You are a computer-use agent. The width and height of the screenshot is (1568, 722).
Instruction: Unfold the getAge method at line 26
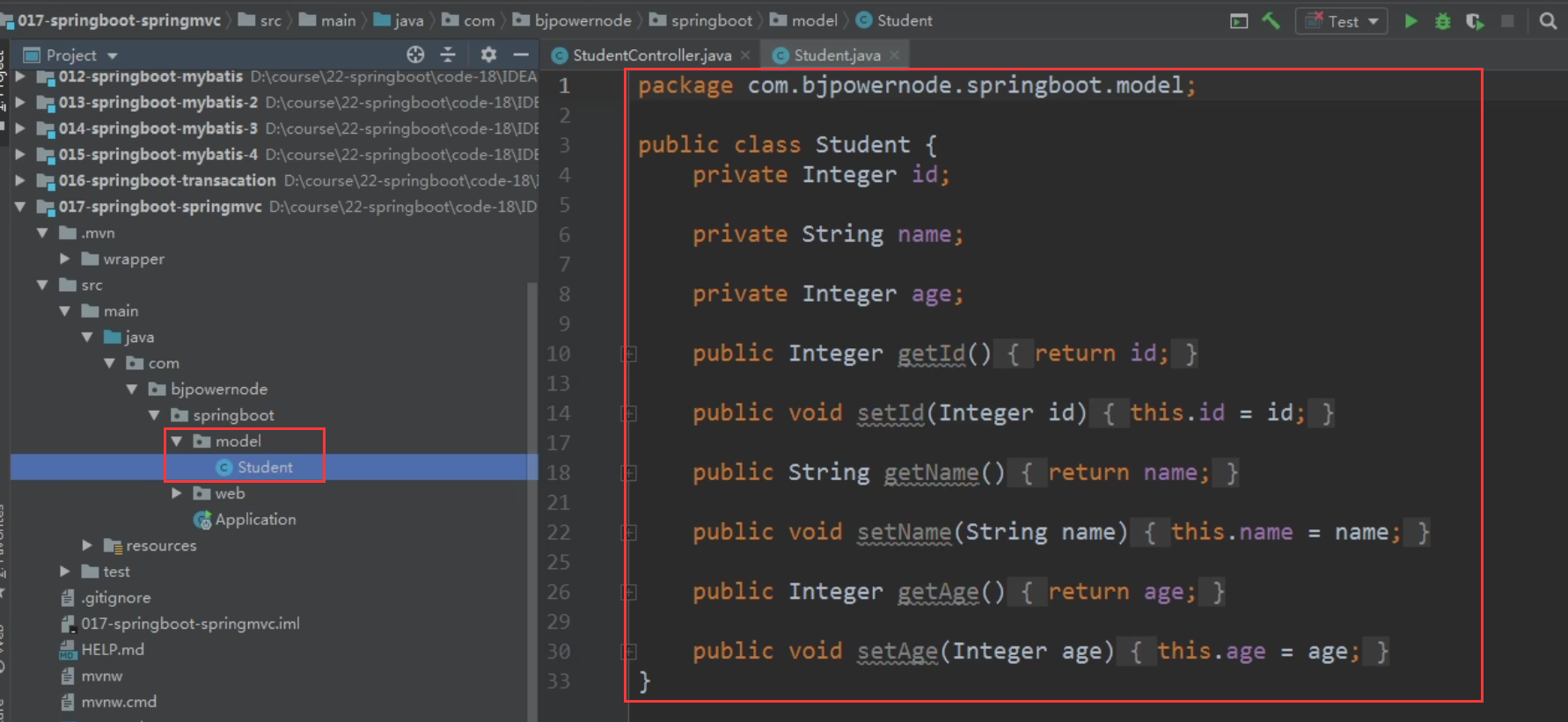[x=629, y=592]
